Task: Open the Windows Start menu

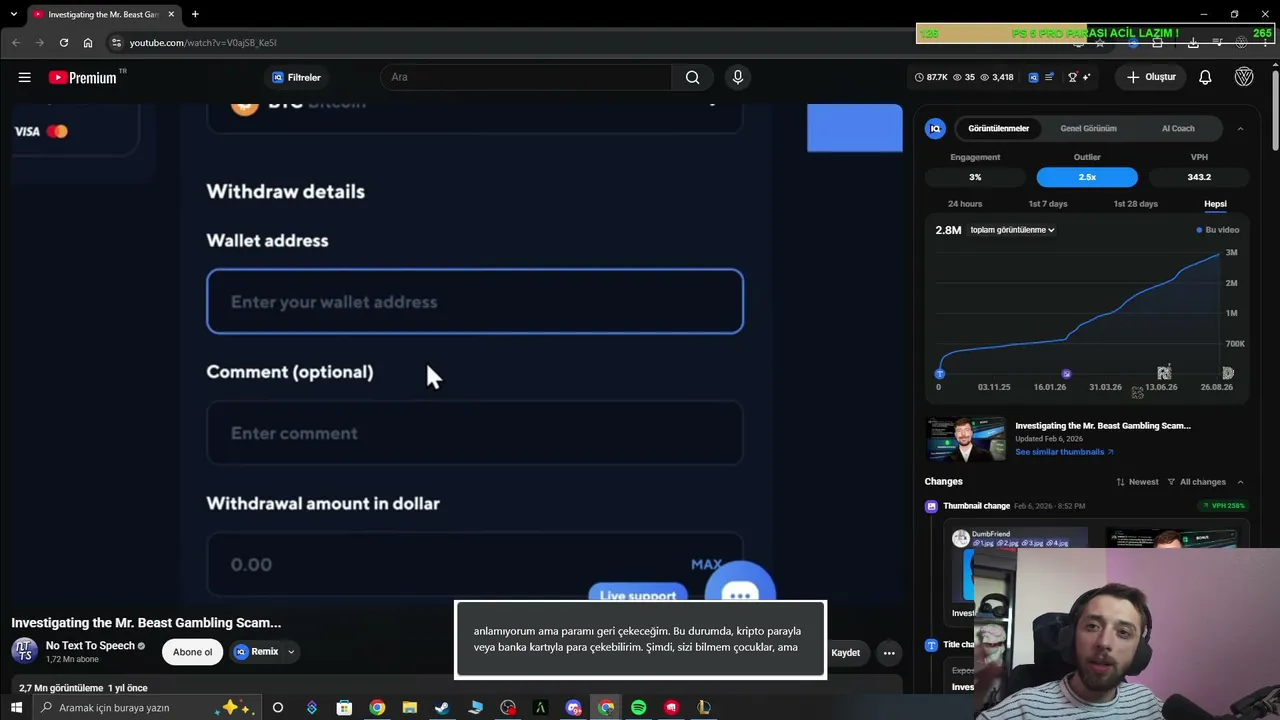Action: pos(16,708)
